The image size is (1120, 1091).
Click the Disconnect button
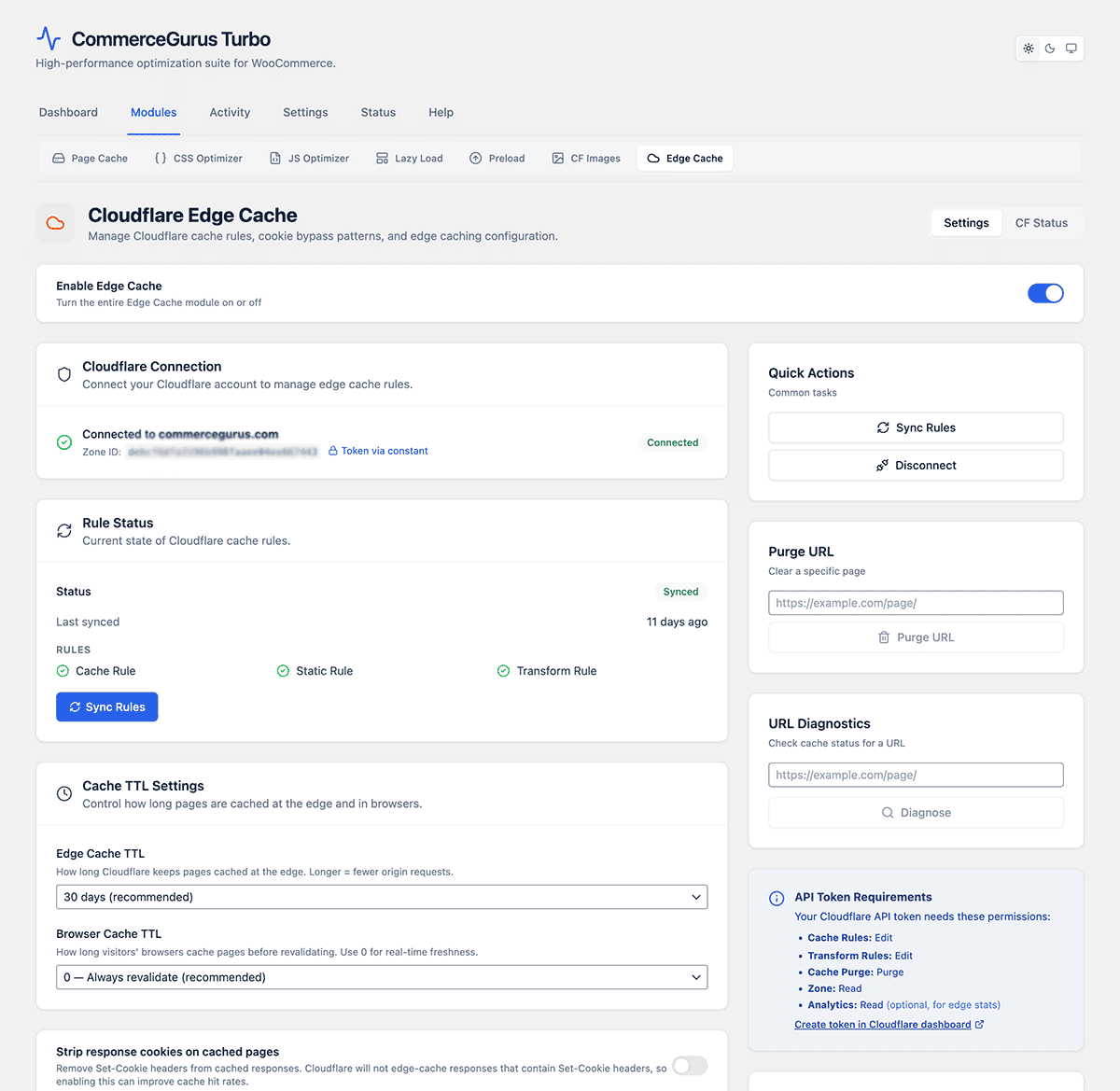[x=916, y=465]
